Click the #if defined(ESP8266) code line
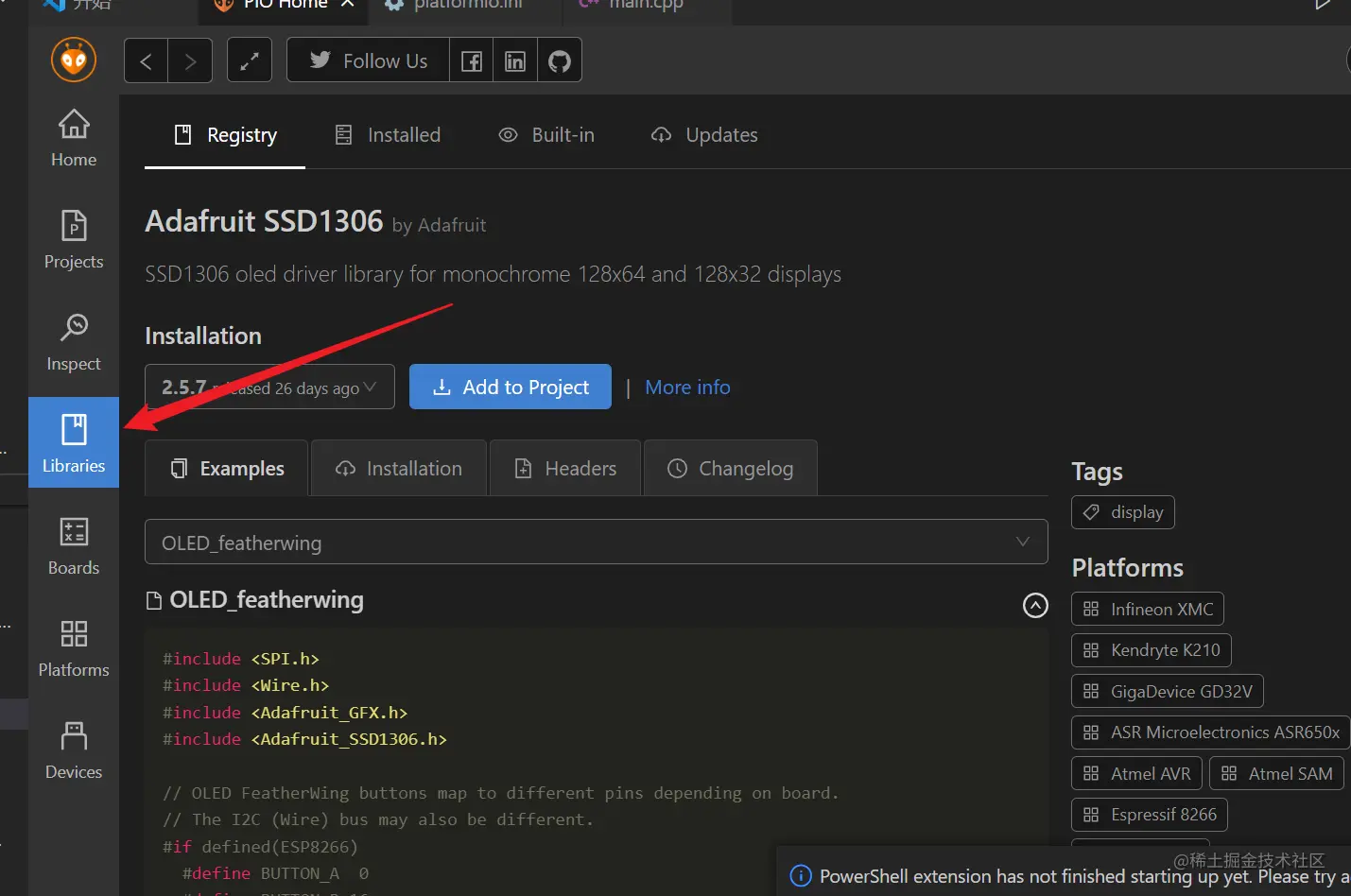Image resolution: width=1351 pixels, height=896 pixels. (x=260, y=847)
